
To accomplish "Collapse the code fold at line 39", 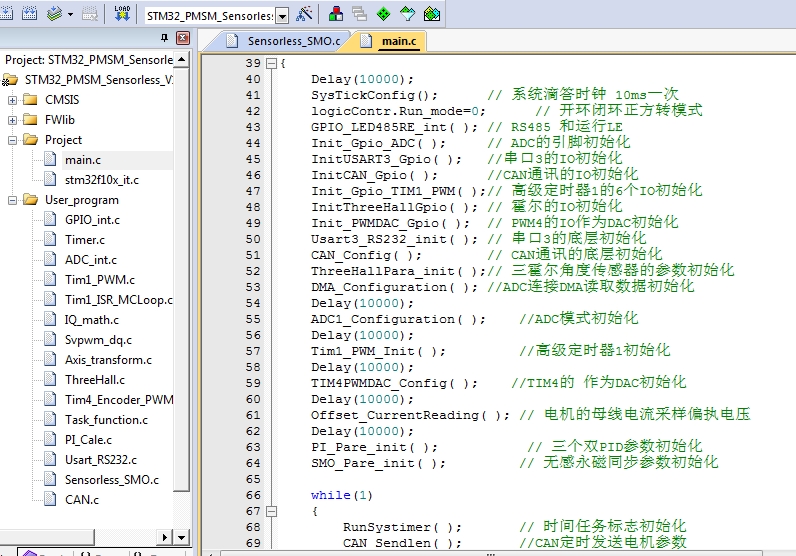I will 272,64.
